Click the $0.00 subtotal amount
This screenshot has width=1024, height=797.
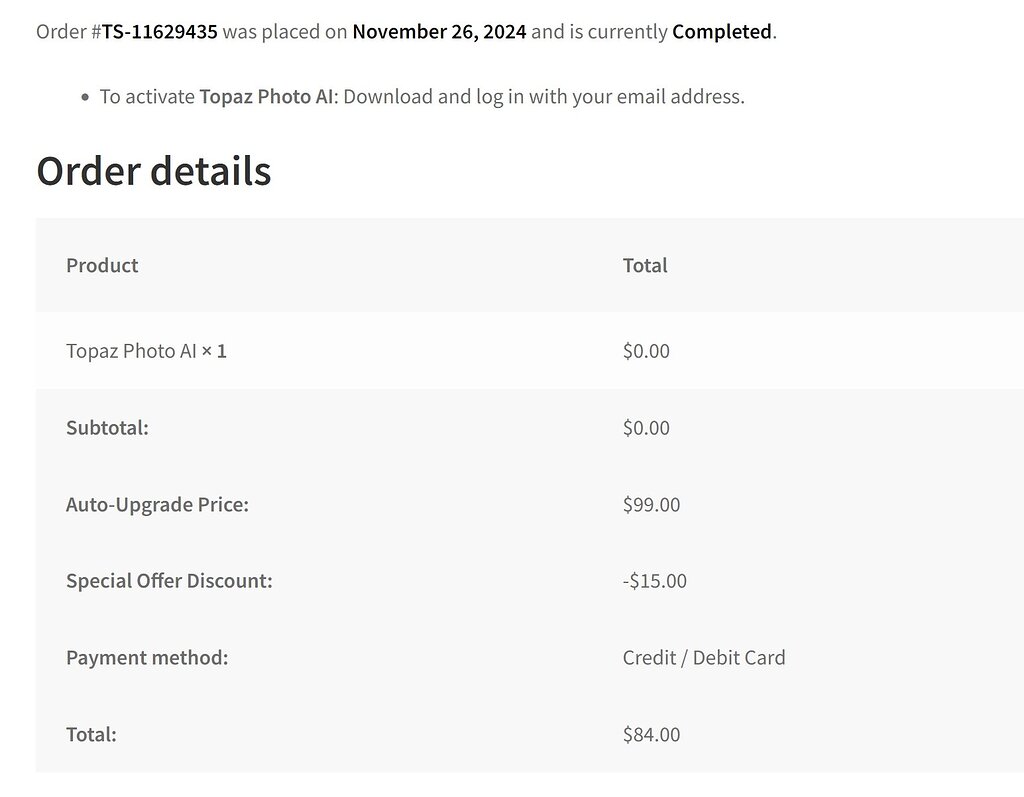tap(646, 428)
